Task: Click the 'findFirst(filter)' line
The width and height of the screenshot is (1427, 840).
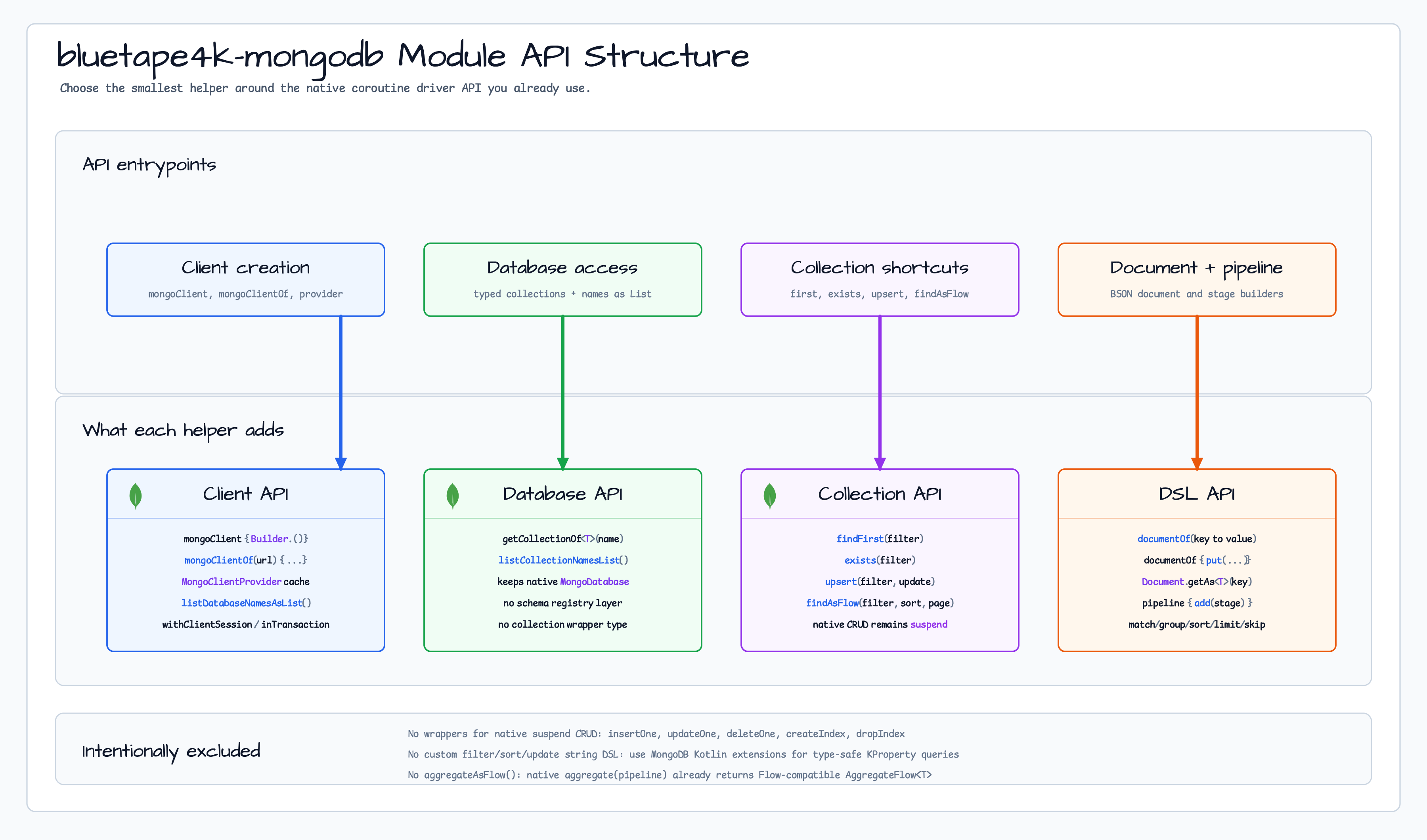Action: (880, 539)
